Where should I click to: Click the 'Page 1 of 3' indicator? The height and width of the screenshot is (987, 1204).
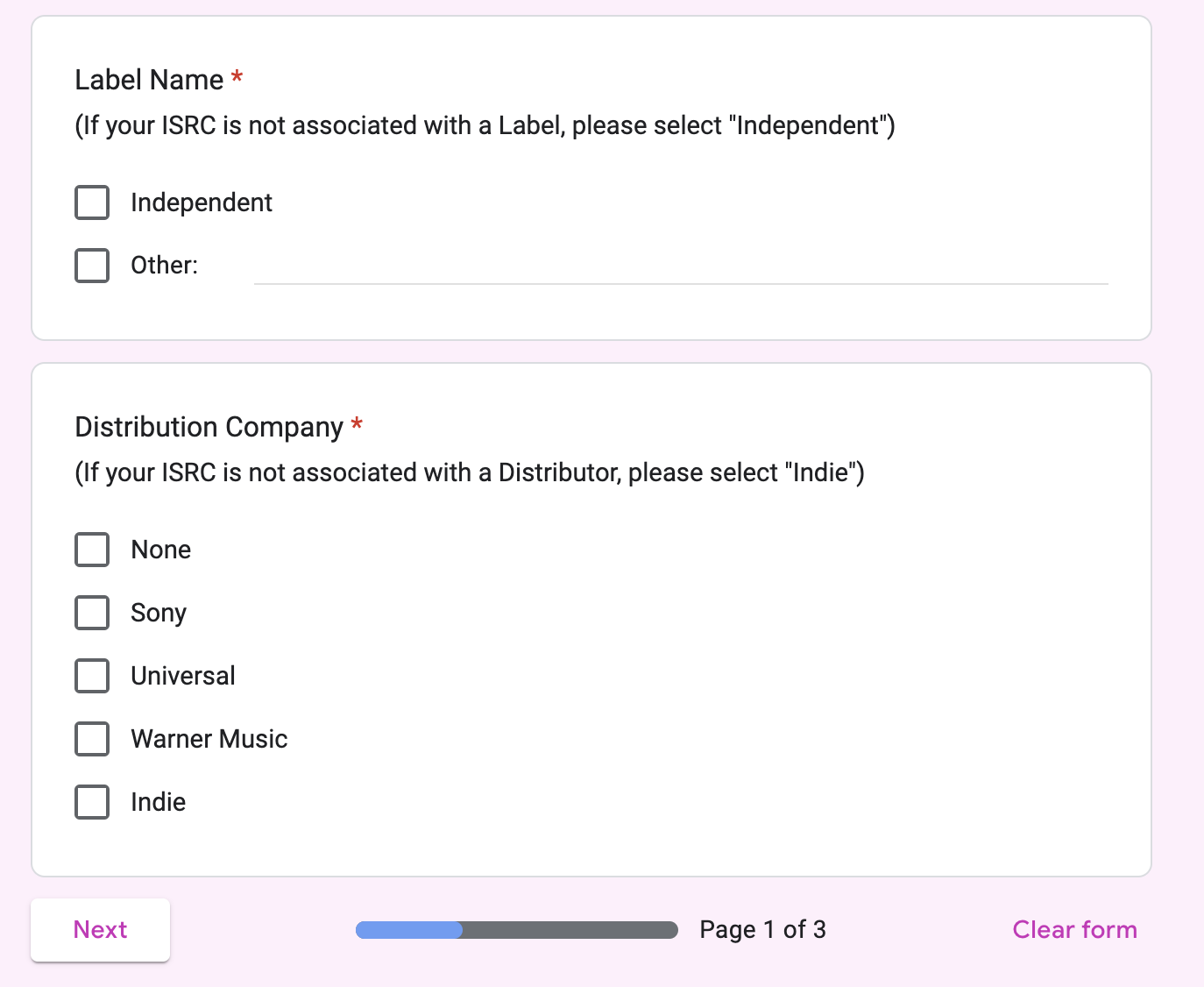coord(762,930)
